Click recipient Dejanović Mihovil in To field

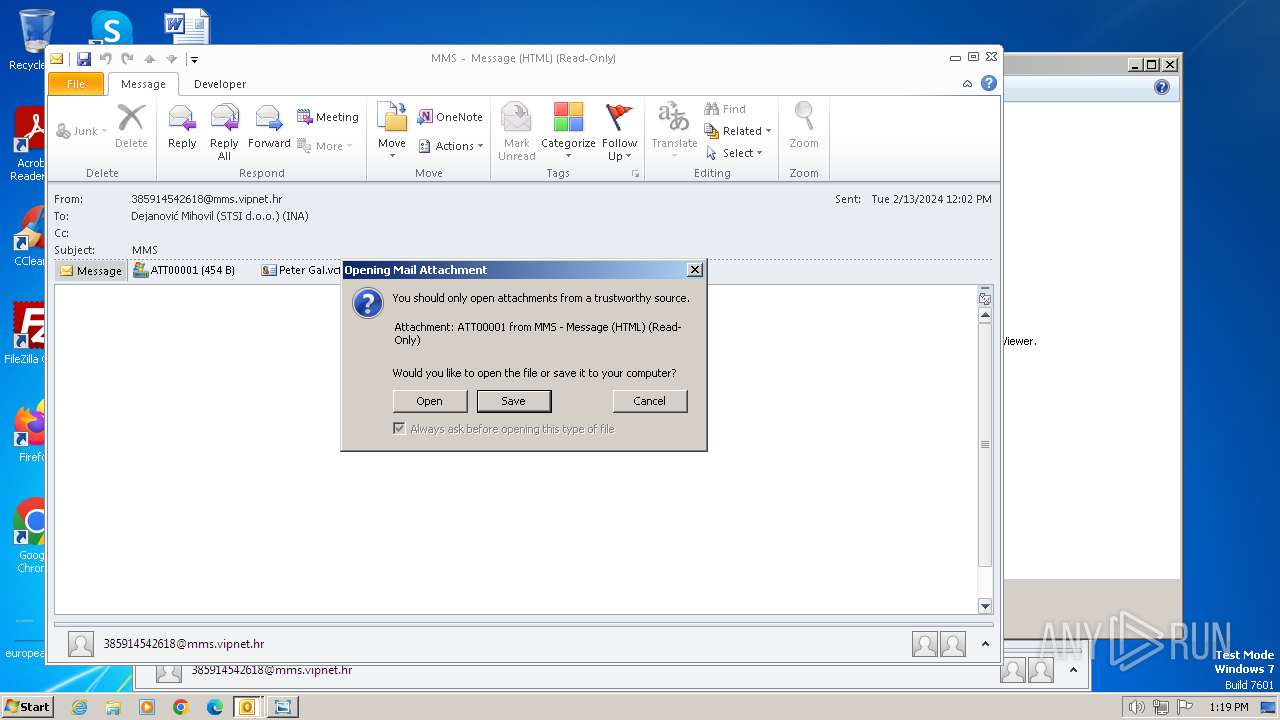220,216
